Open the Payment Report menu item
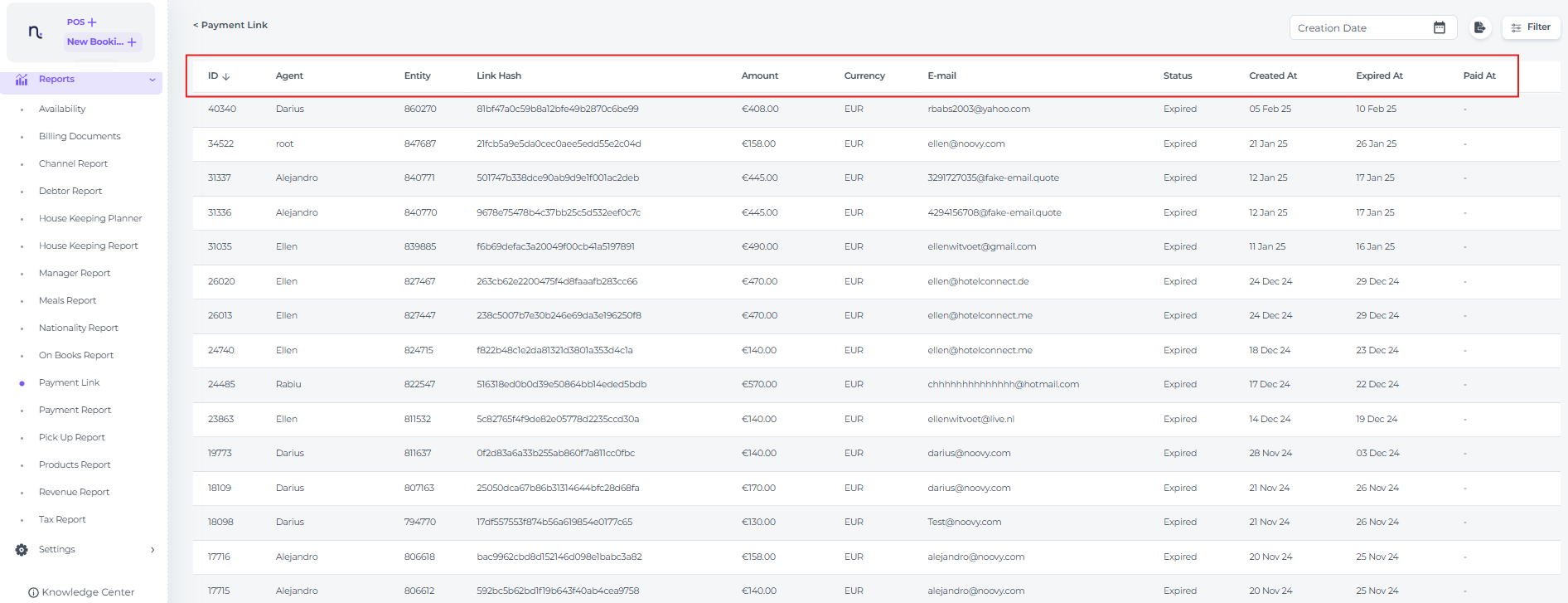Image resolution: width=1568 pixels, height=603 pixels. point(75,410)
